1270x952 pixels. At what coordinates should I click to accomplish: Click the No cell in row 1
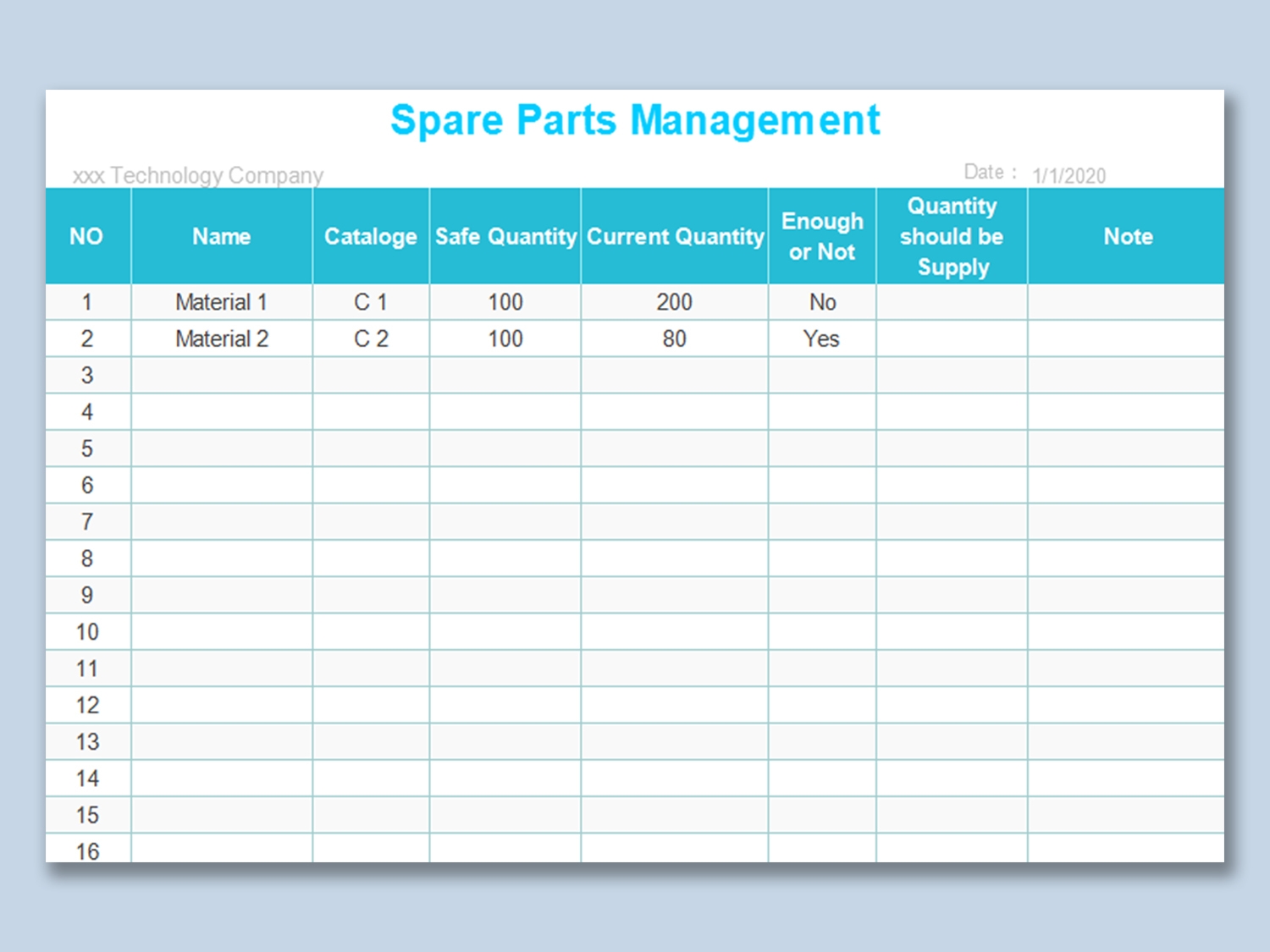821,301
